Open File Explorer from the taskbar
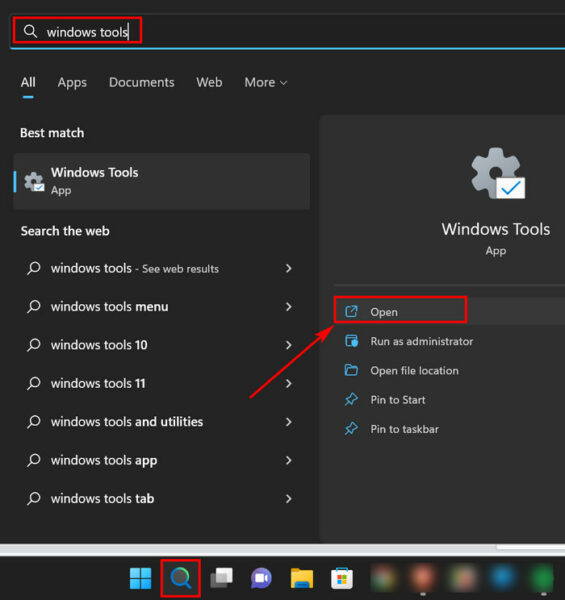 pos(302,578)
